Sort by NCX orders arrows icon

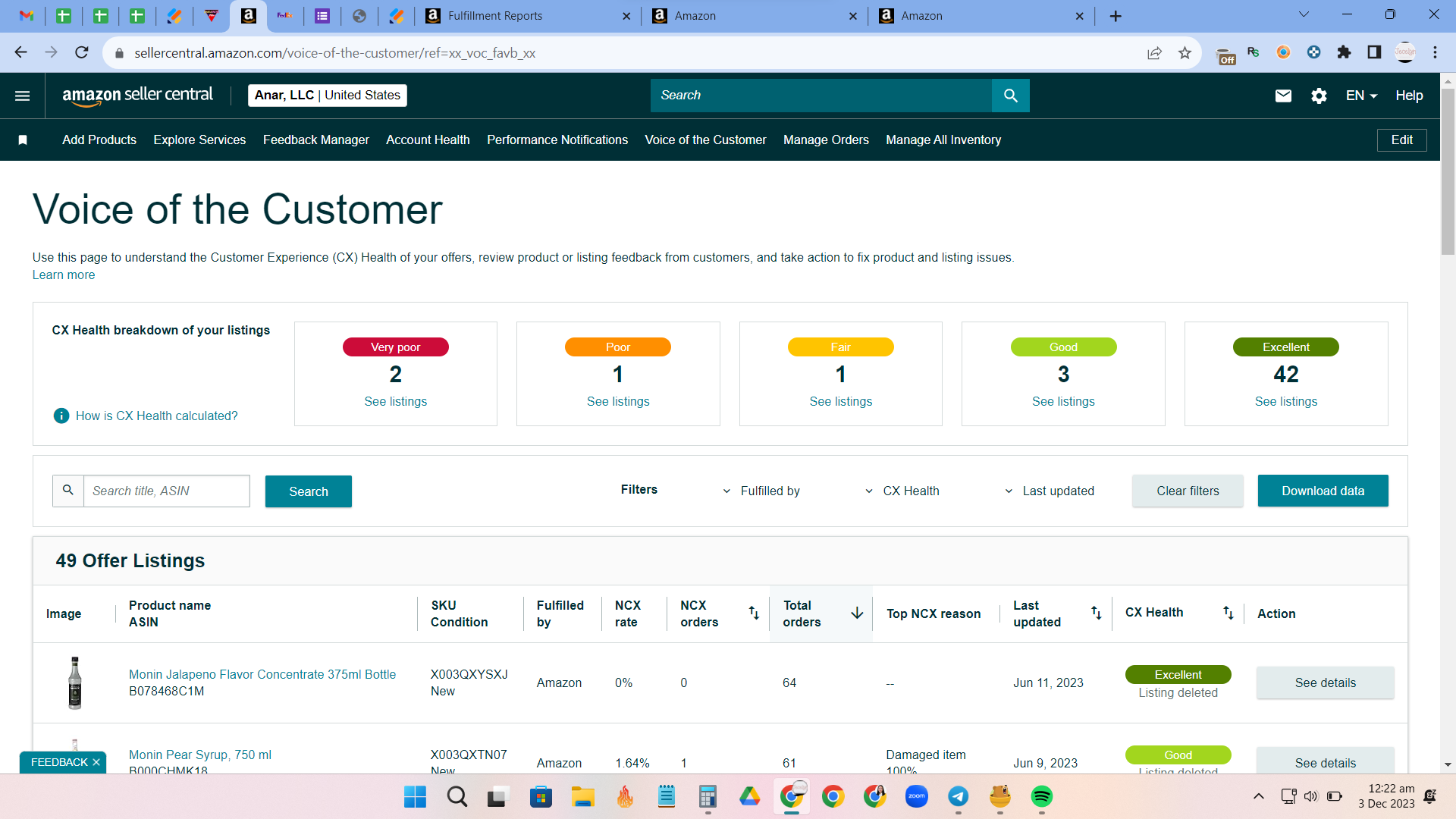click(754, 613)
